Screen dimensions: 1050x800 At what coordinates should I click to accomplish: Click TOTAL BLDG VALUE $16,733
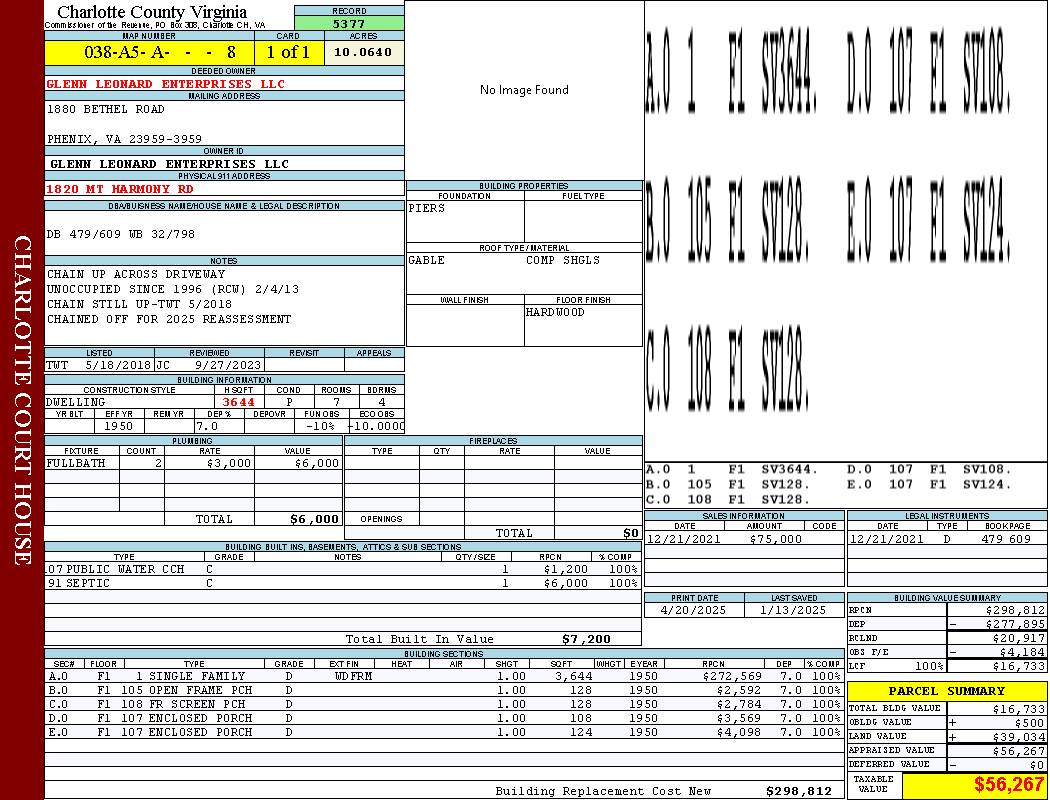point(1019,709)
